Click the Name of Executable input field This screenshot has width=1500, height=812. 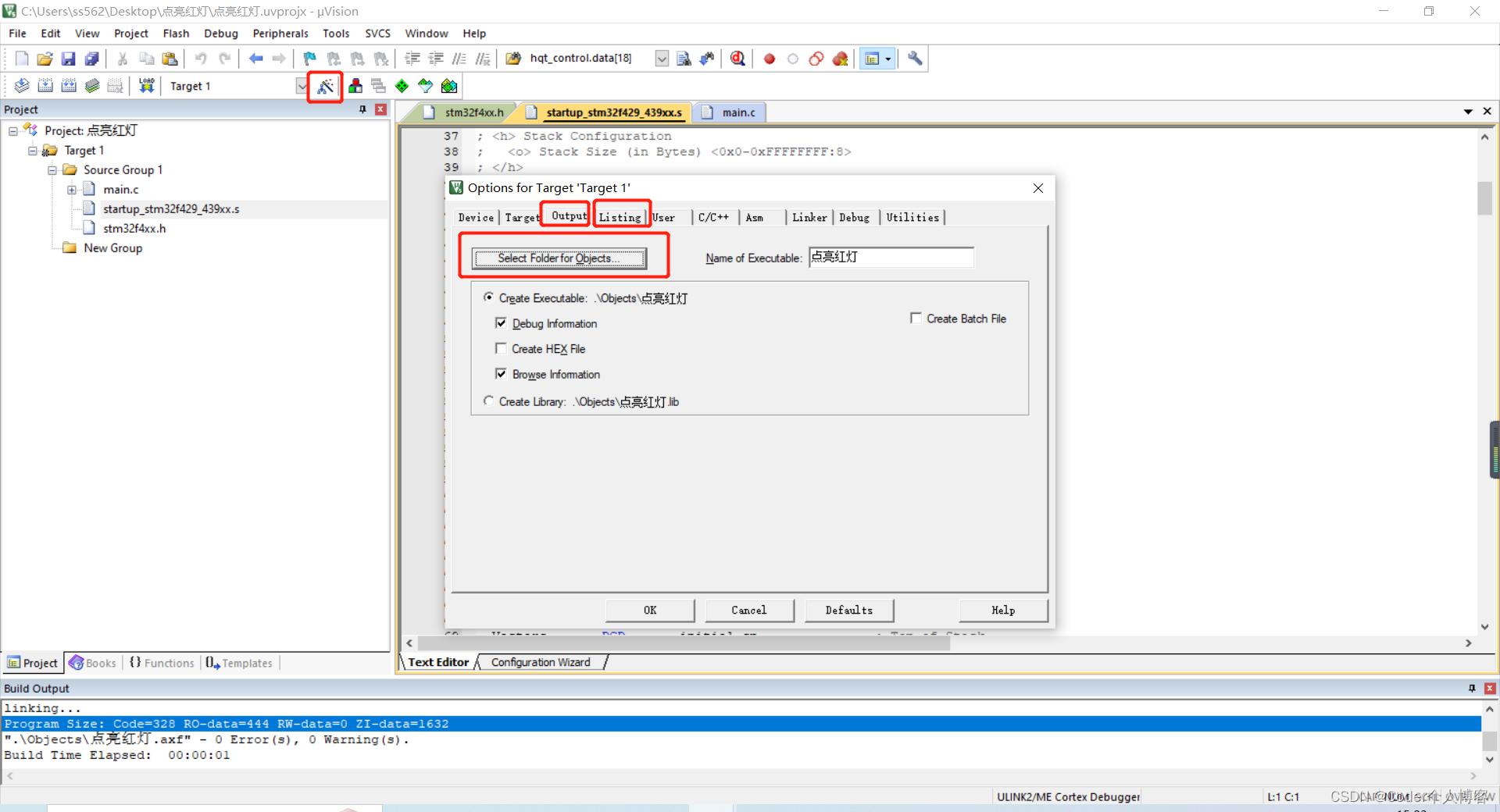pyautogui.click(x=891, y=257)
